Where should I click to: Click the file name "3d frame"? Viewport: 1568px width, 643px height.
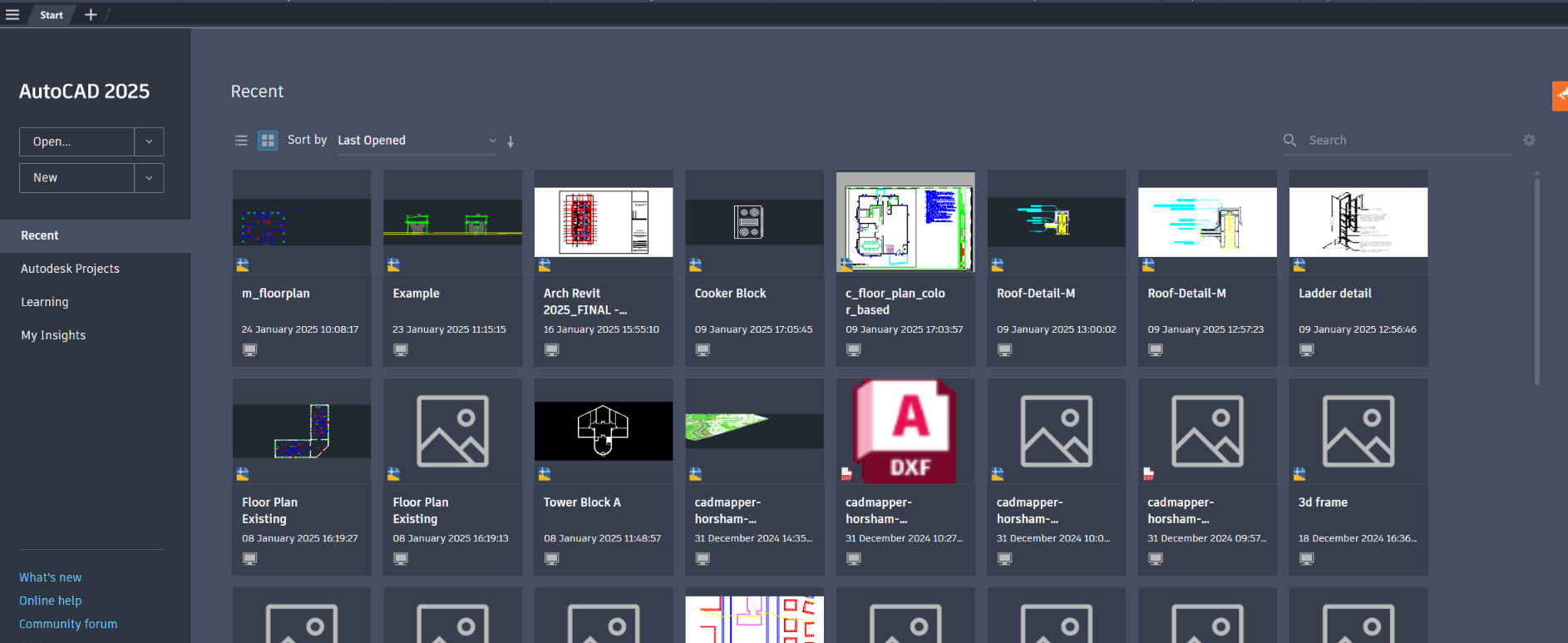1324,502
